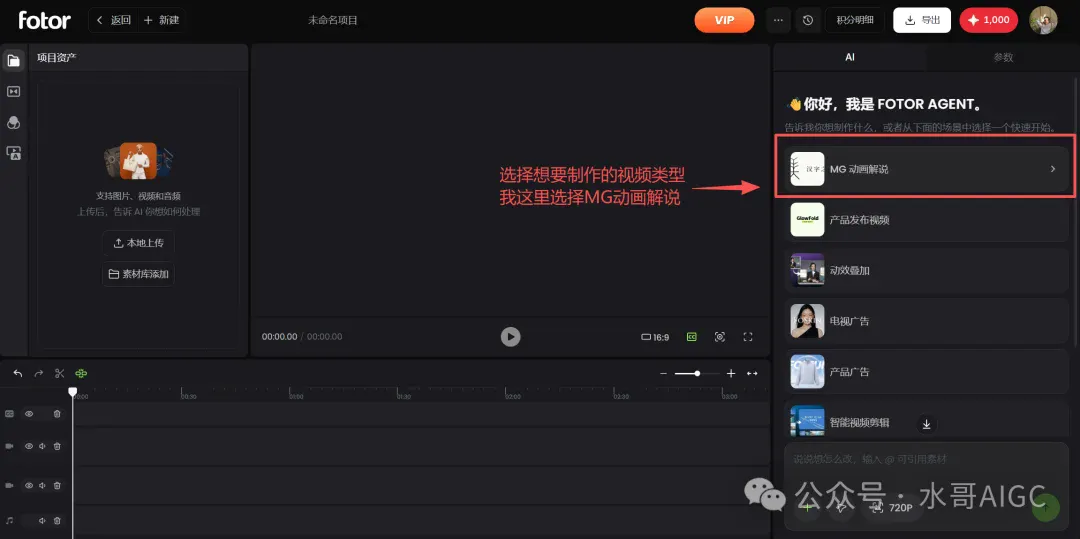Screen dimensions: 1080x539
Task: Select the 产品发布视频 scenario
Action: 926,220
